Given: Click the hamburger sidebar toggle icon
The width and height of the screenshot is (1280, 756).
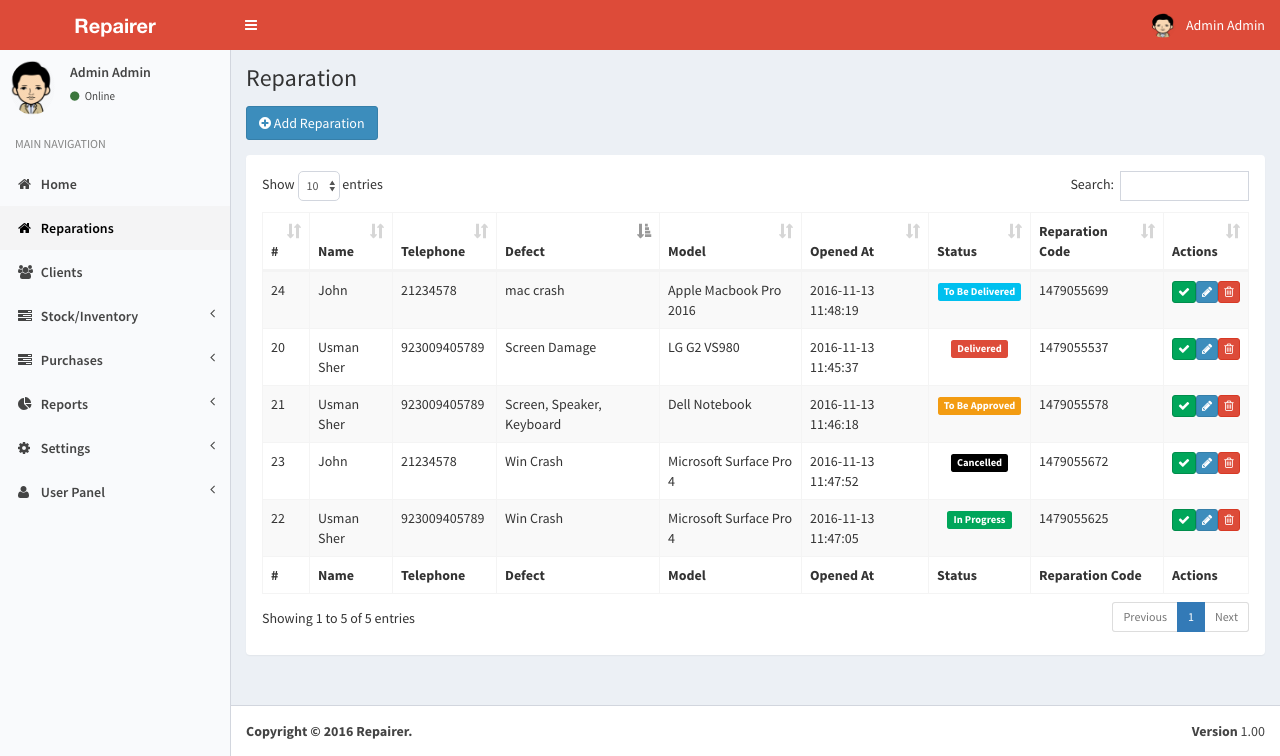Looking at the screenshot, I should pyautogui.click(x=251, y=25).
